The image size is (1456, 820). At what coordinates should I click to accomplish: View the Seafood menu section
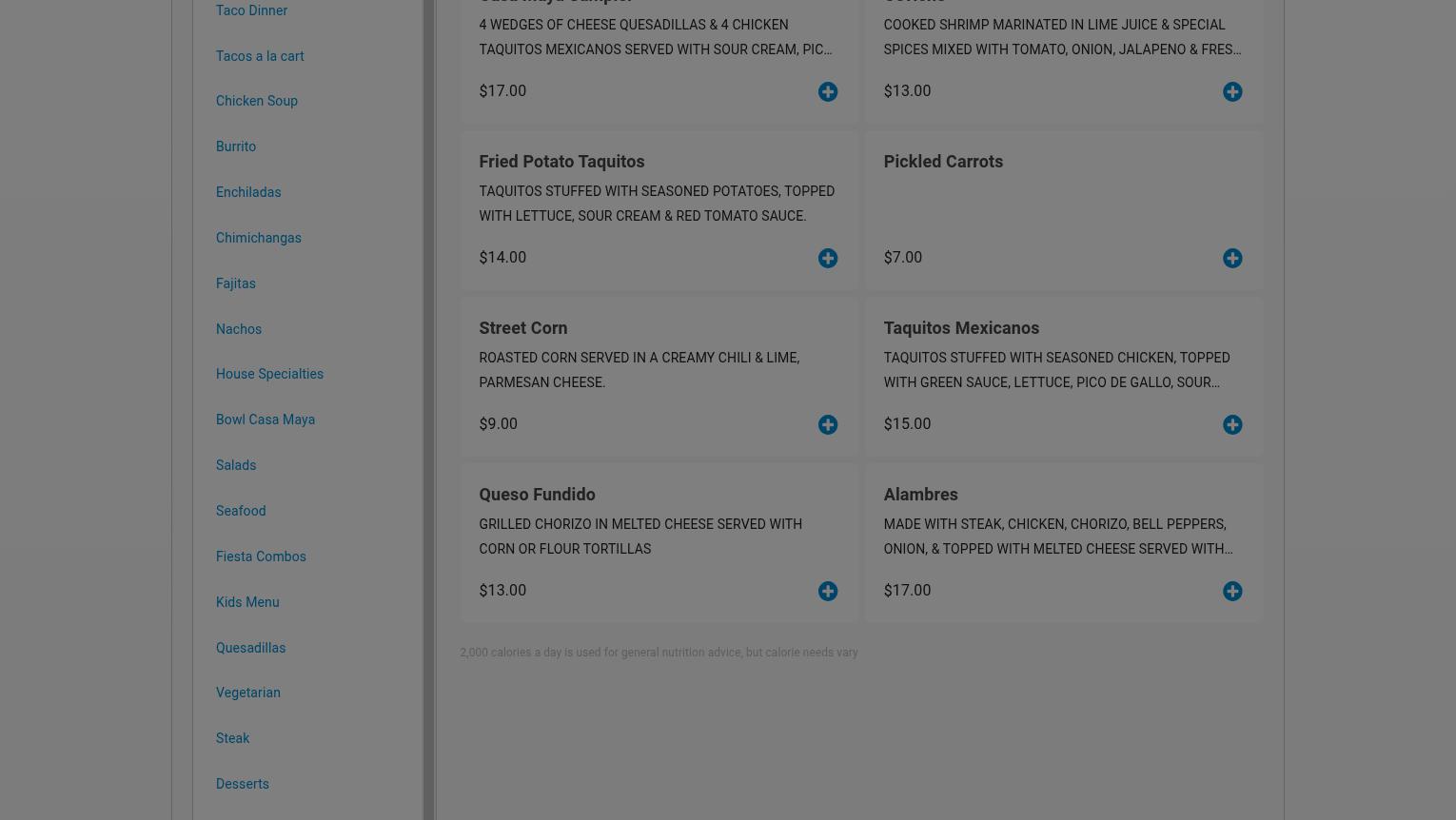241,511
